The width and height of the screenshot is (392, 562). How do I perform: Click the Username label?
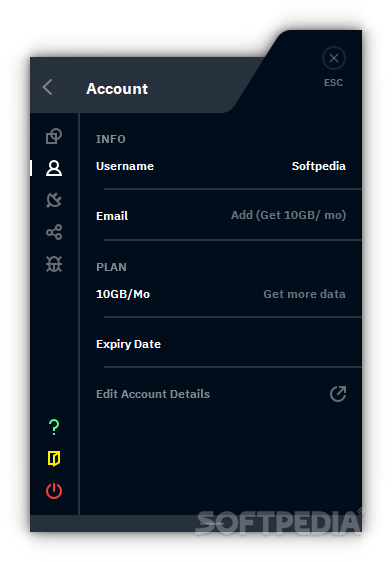click(x=125, y=166)
